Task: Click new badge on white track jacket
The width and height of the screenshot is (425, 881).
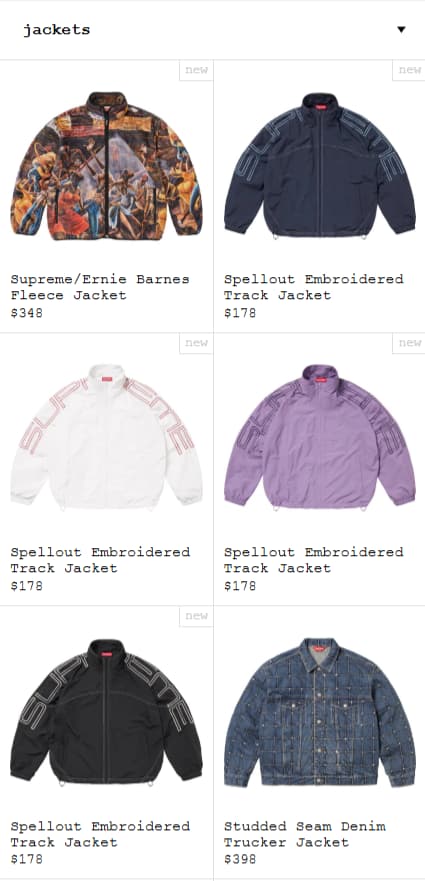Action: (196, 343)
